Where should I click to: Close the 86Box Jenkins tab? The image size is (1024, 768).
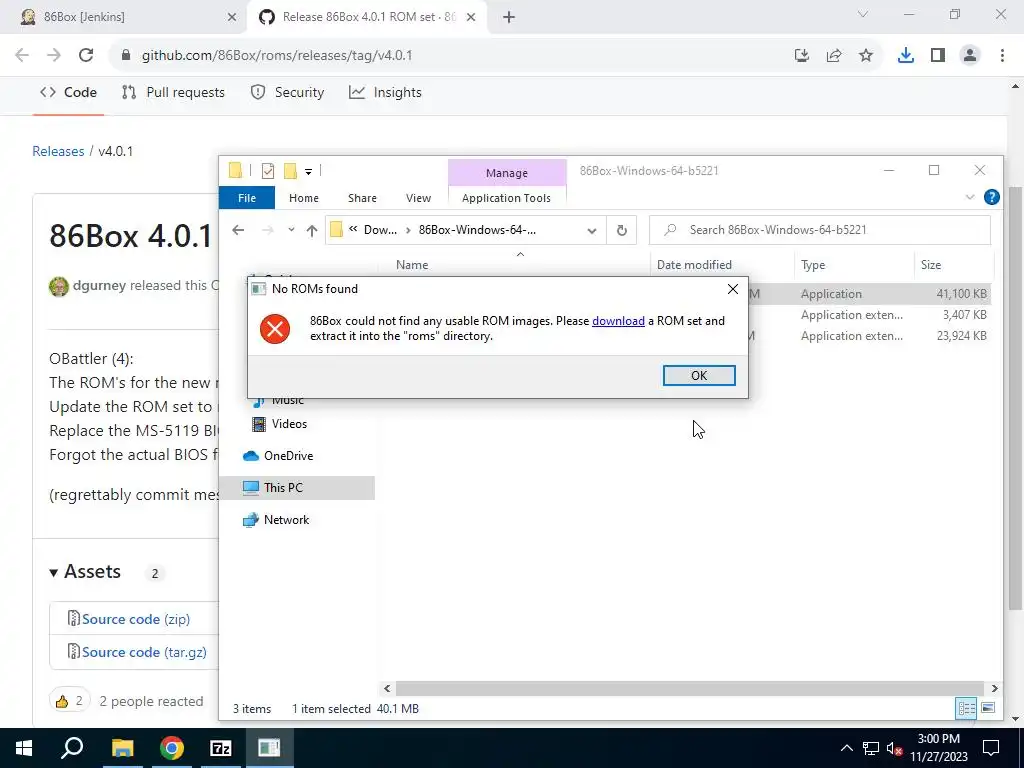coord(232,18)
